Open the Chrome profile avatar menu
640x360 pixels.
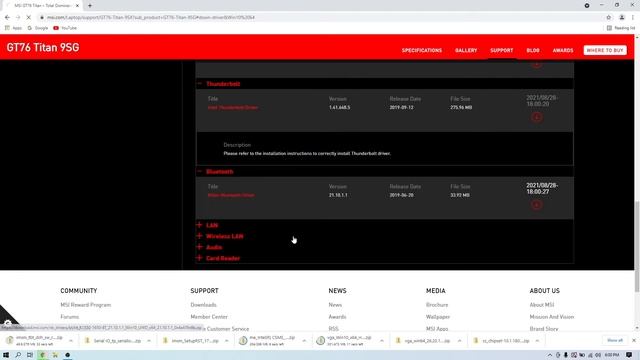622,17
